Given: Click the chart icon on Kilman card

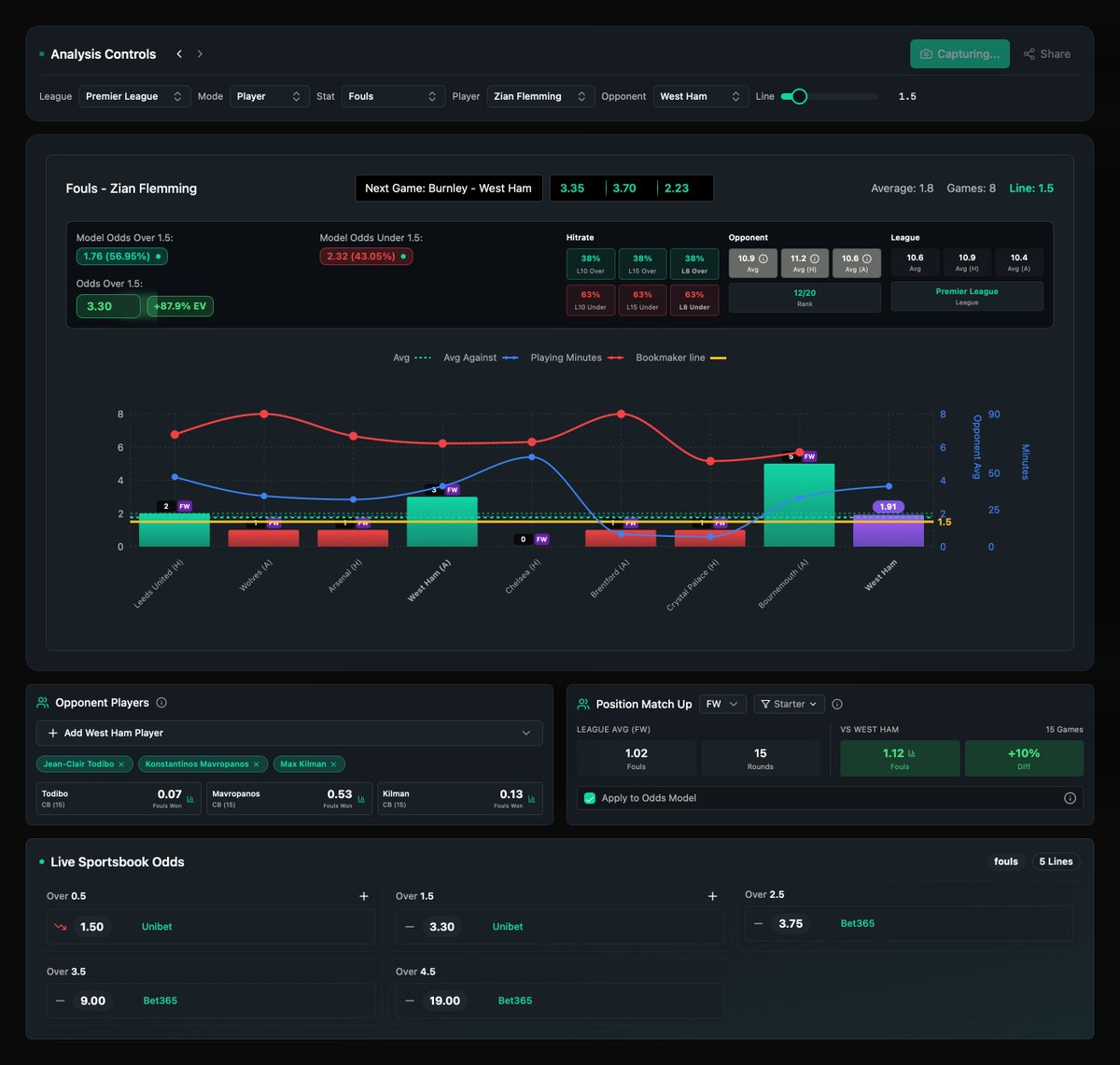Looking at the screenshot, I should tap(531, 799).
